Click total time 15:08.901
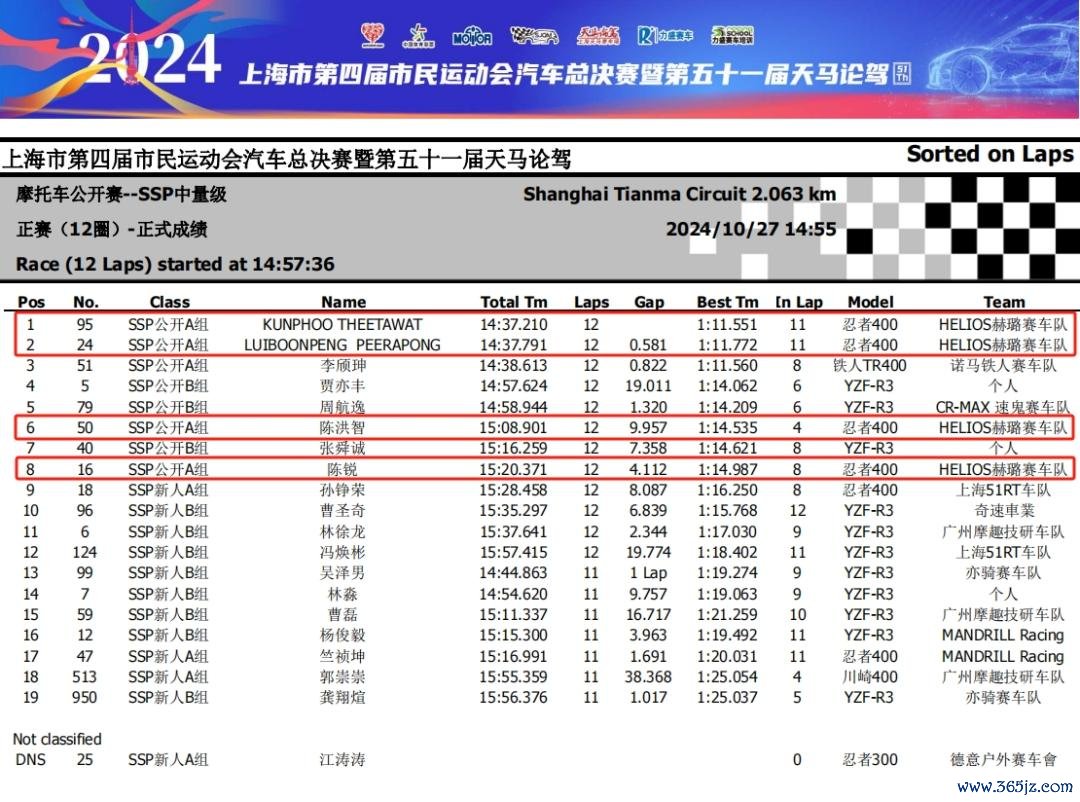Image resolution: width=1080 pixels, height=802 pixels. 513,428
